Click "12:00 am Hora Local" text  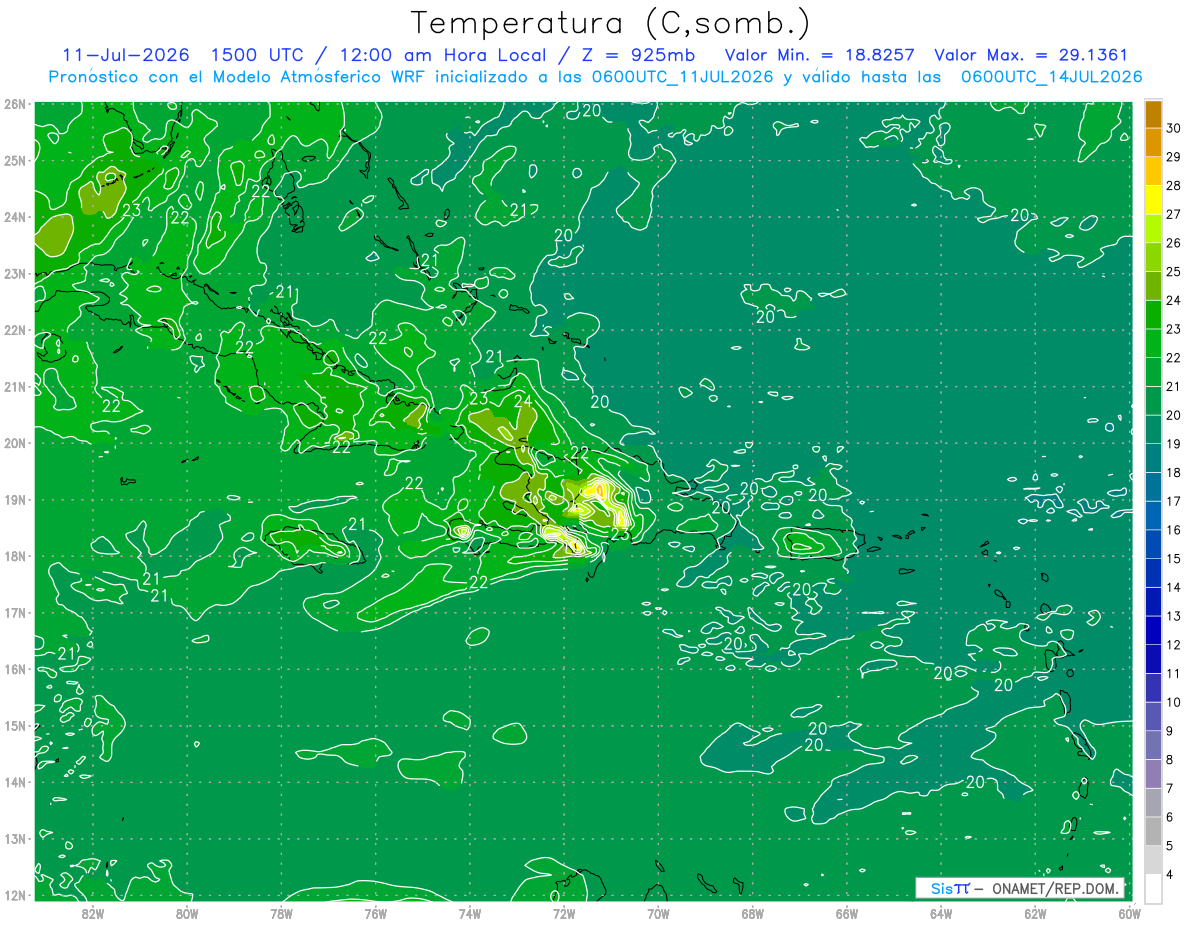pos(441,55)
